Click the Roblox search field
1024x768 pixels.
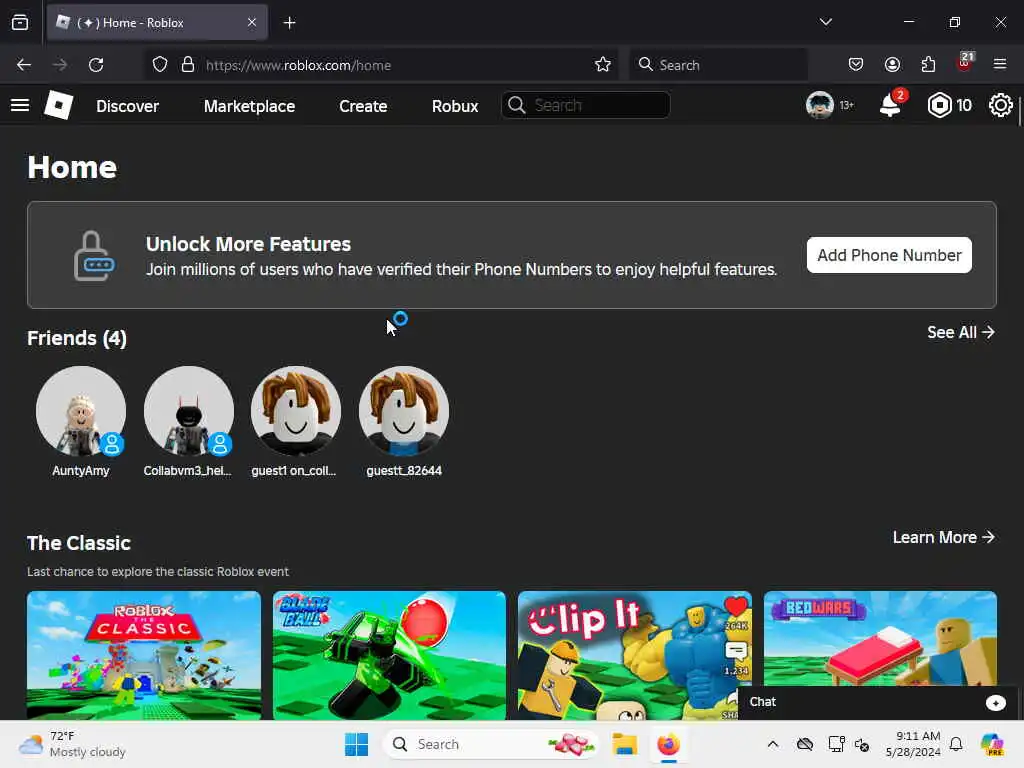click(x=585, y=105)
